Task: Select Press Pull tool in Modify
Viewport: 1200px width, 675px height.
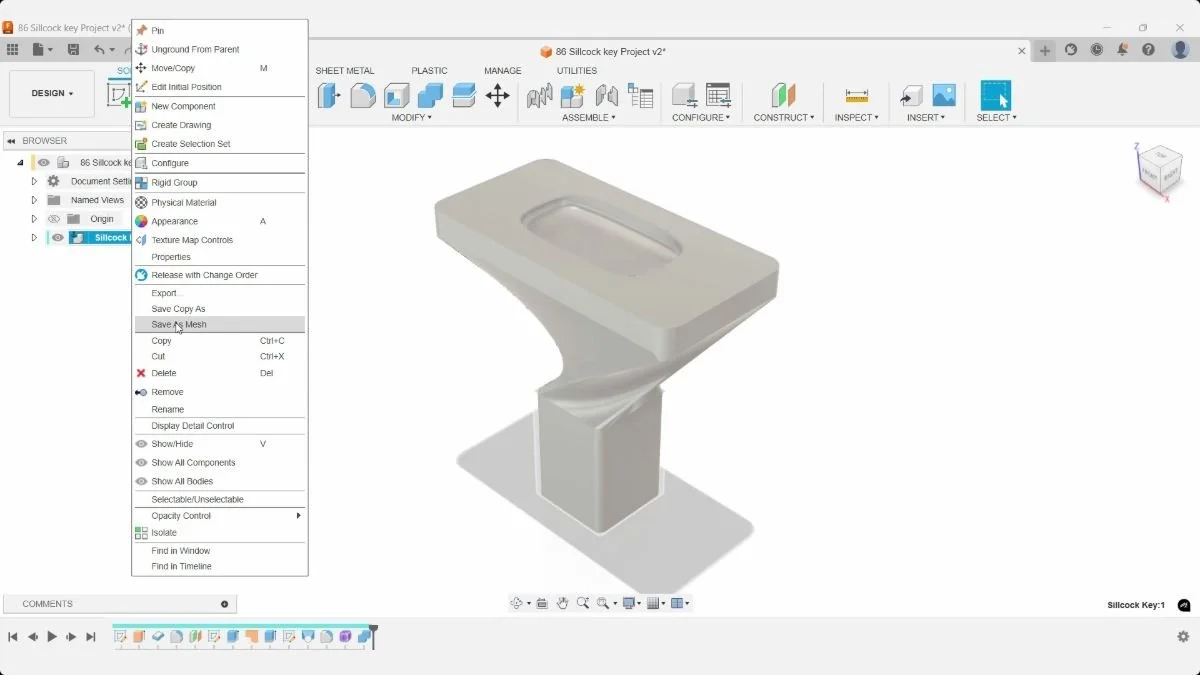Action: click(329, 95)
